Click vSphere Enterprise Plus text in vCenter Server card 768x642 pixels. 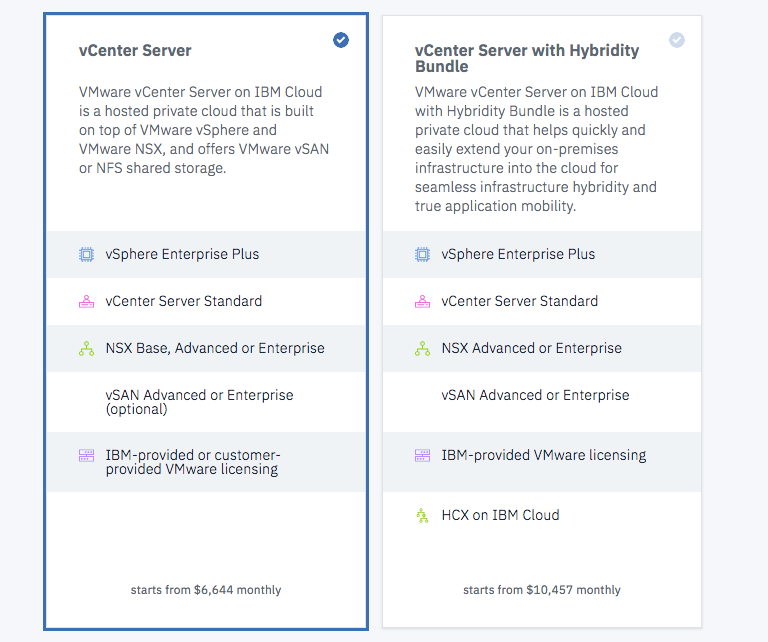pos(182,254)
